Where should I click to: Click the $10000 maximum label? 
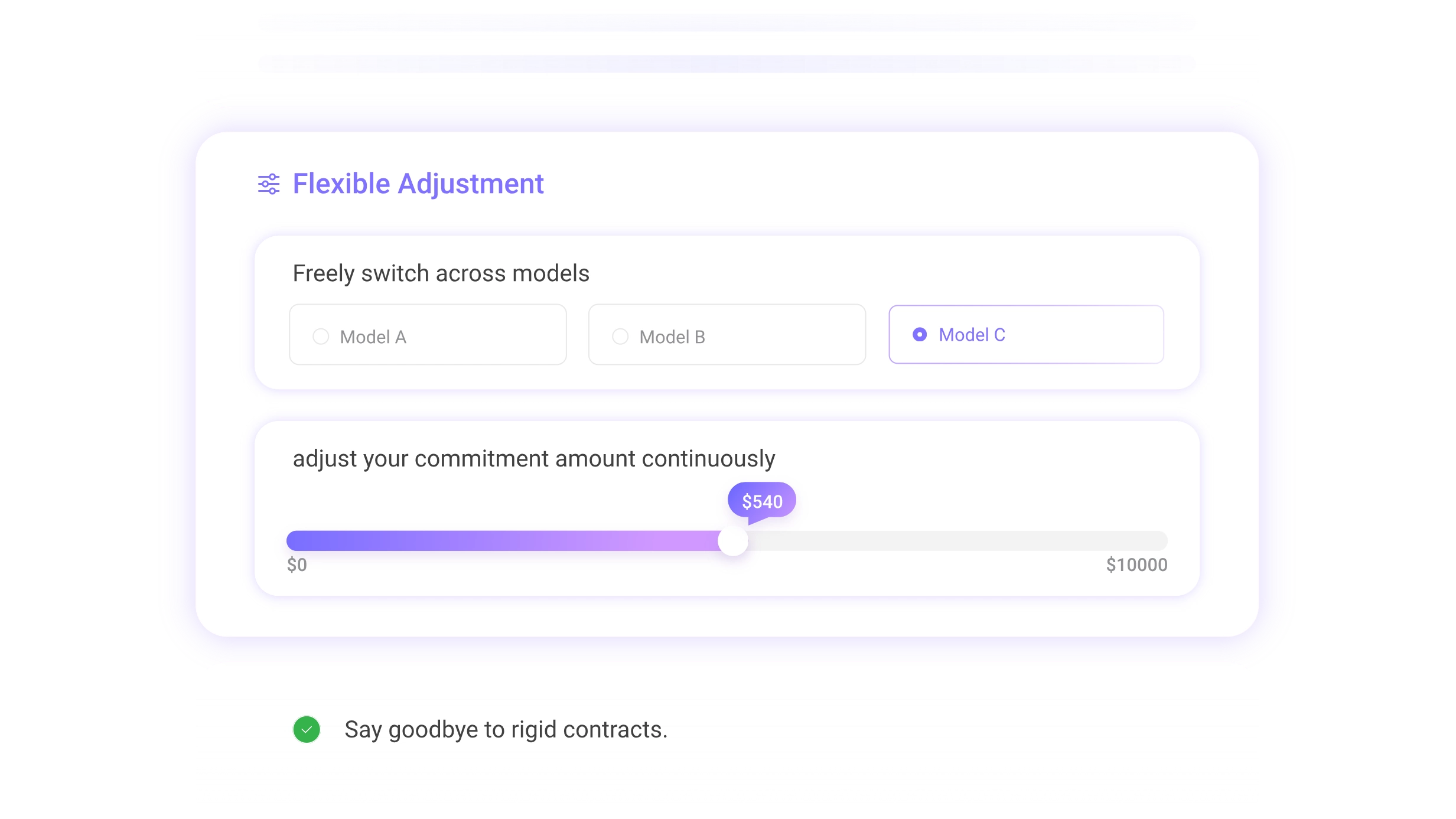tap(1137, 565)
